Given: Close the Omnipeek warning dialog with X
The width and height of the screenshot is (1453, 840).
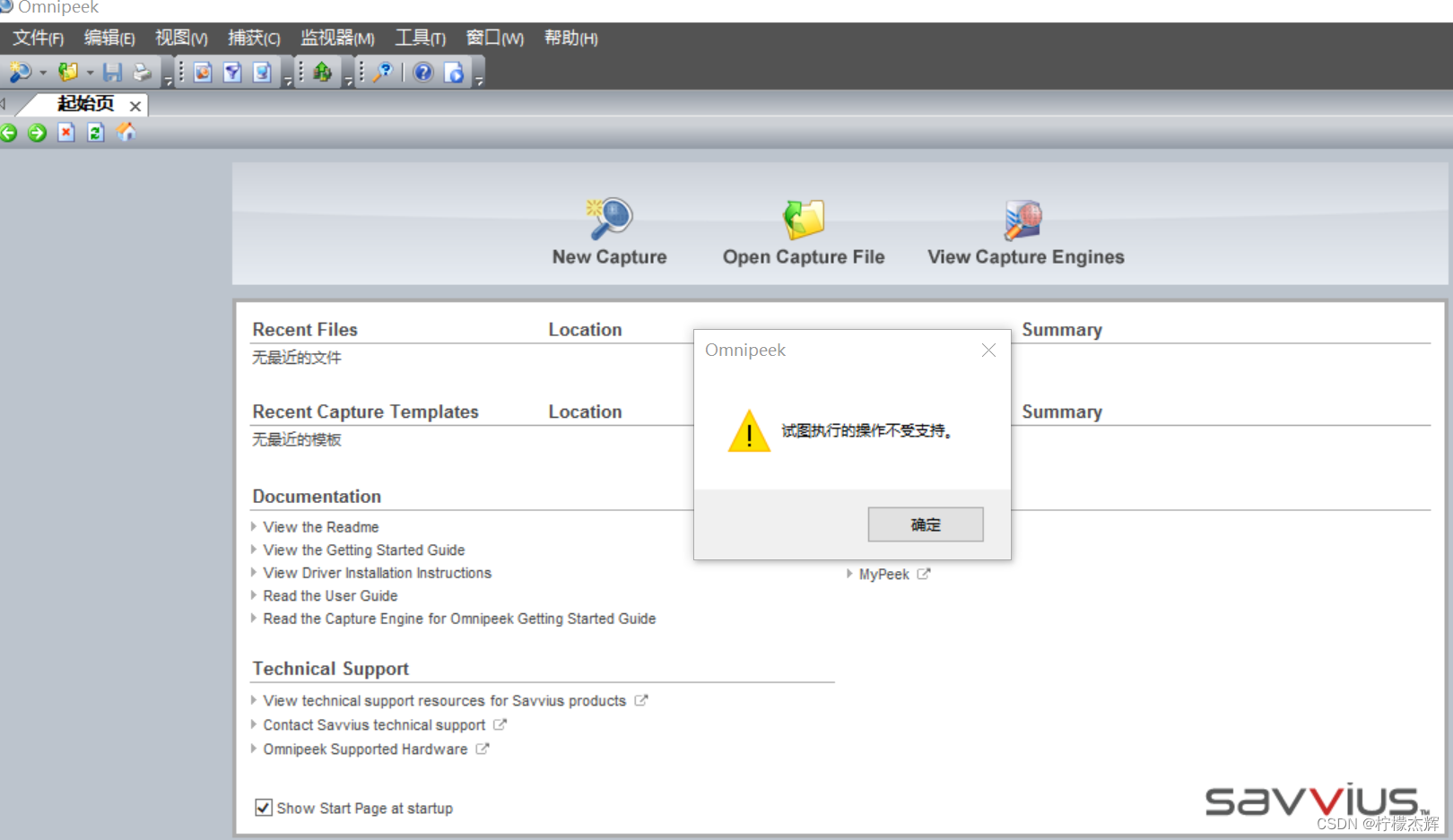Looking at the screenshot, I should coord(988,351).
